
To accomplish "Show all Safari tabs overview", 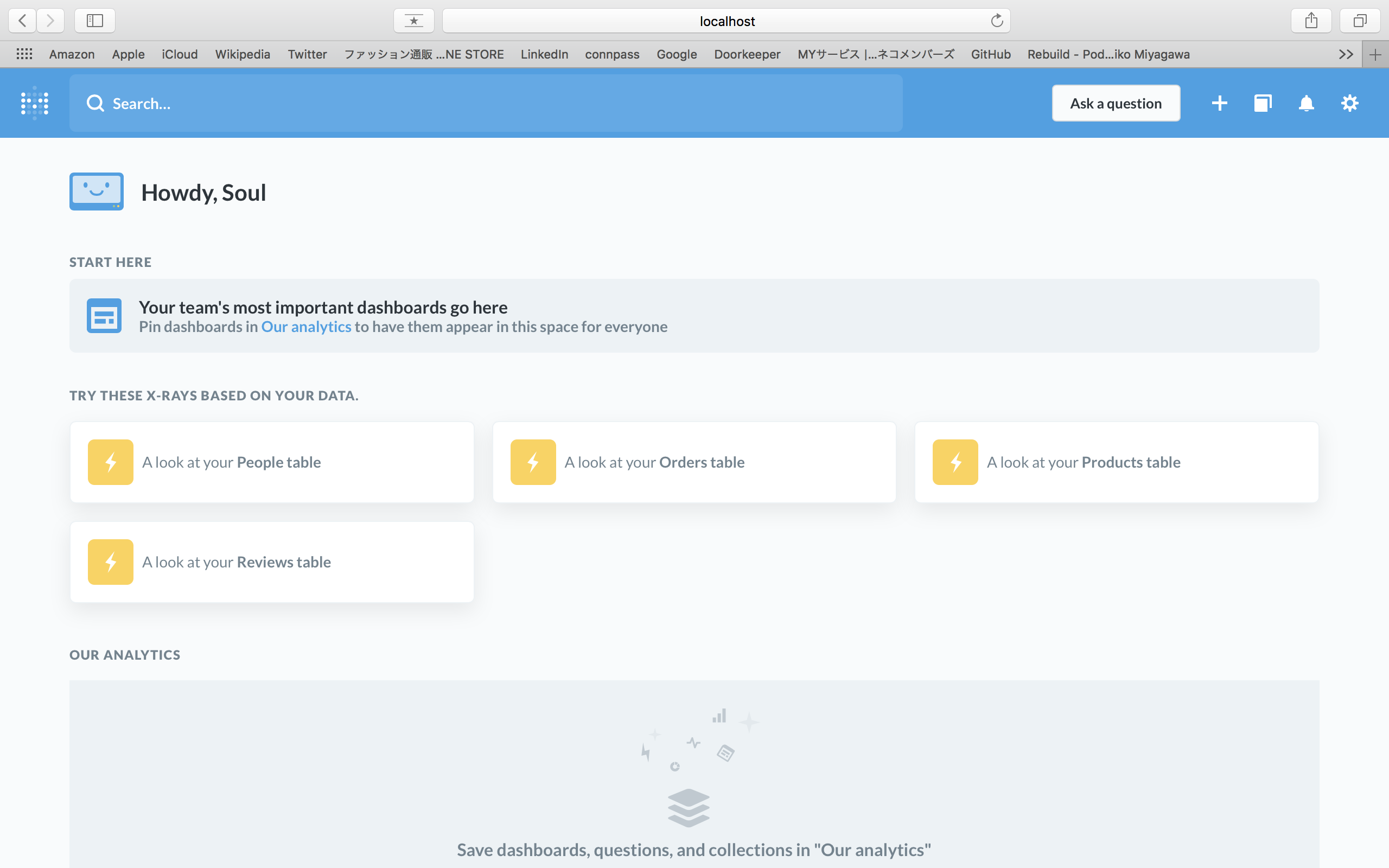I will [1360, 21].
